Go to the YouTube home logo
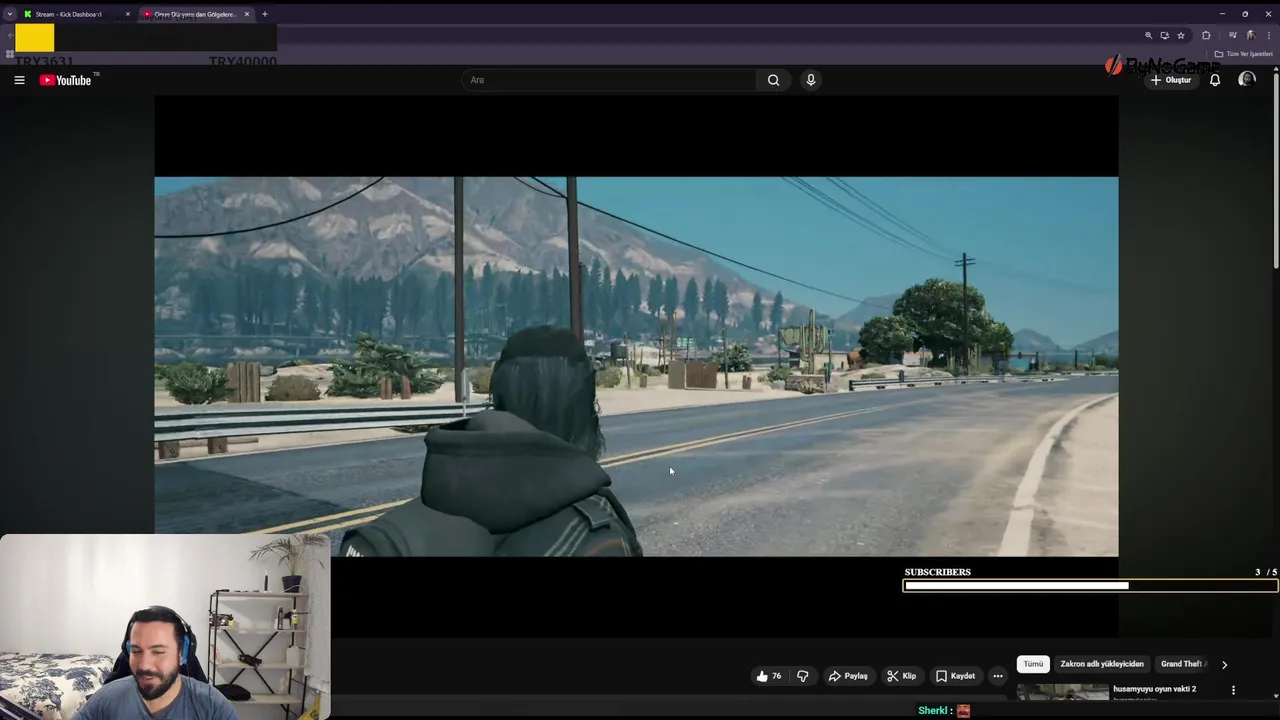This screenshot has width=1280, height=720. point(66,80)
